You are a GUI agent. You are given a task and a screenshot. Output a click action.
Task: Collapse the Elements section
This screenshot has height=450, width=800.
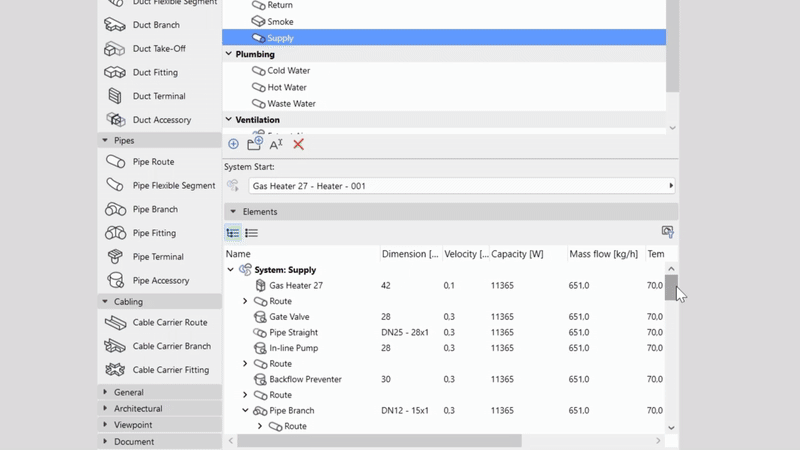tap(233, 212)
